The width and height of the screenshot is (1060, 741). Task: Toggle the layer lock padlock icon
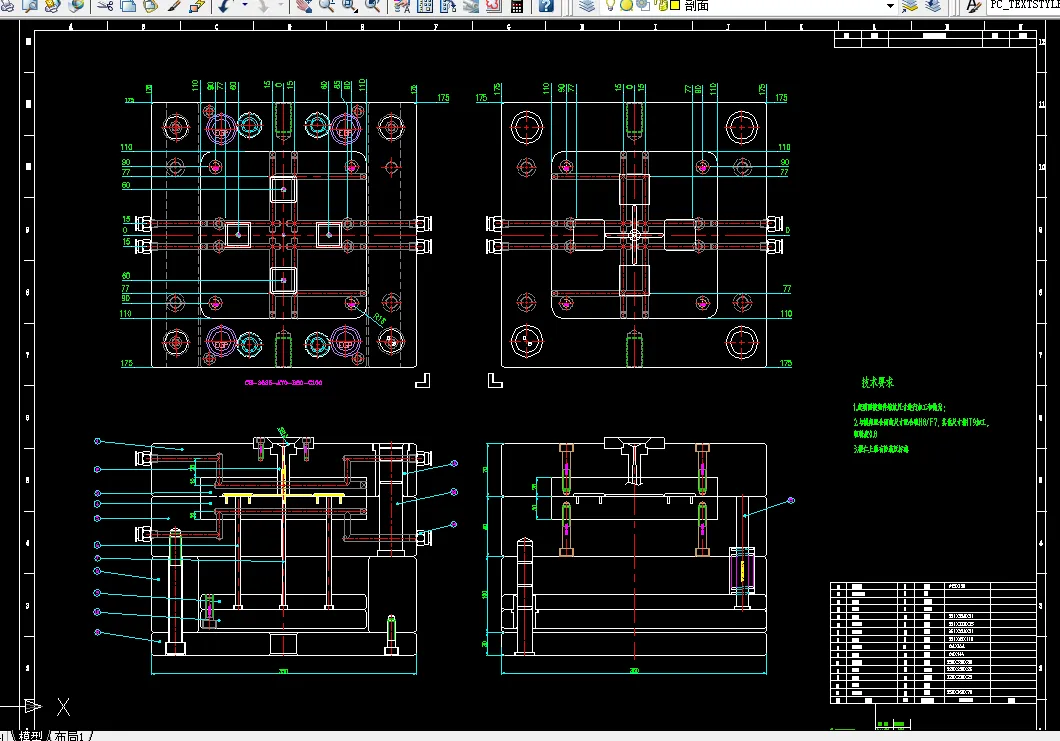[661, 5]
